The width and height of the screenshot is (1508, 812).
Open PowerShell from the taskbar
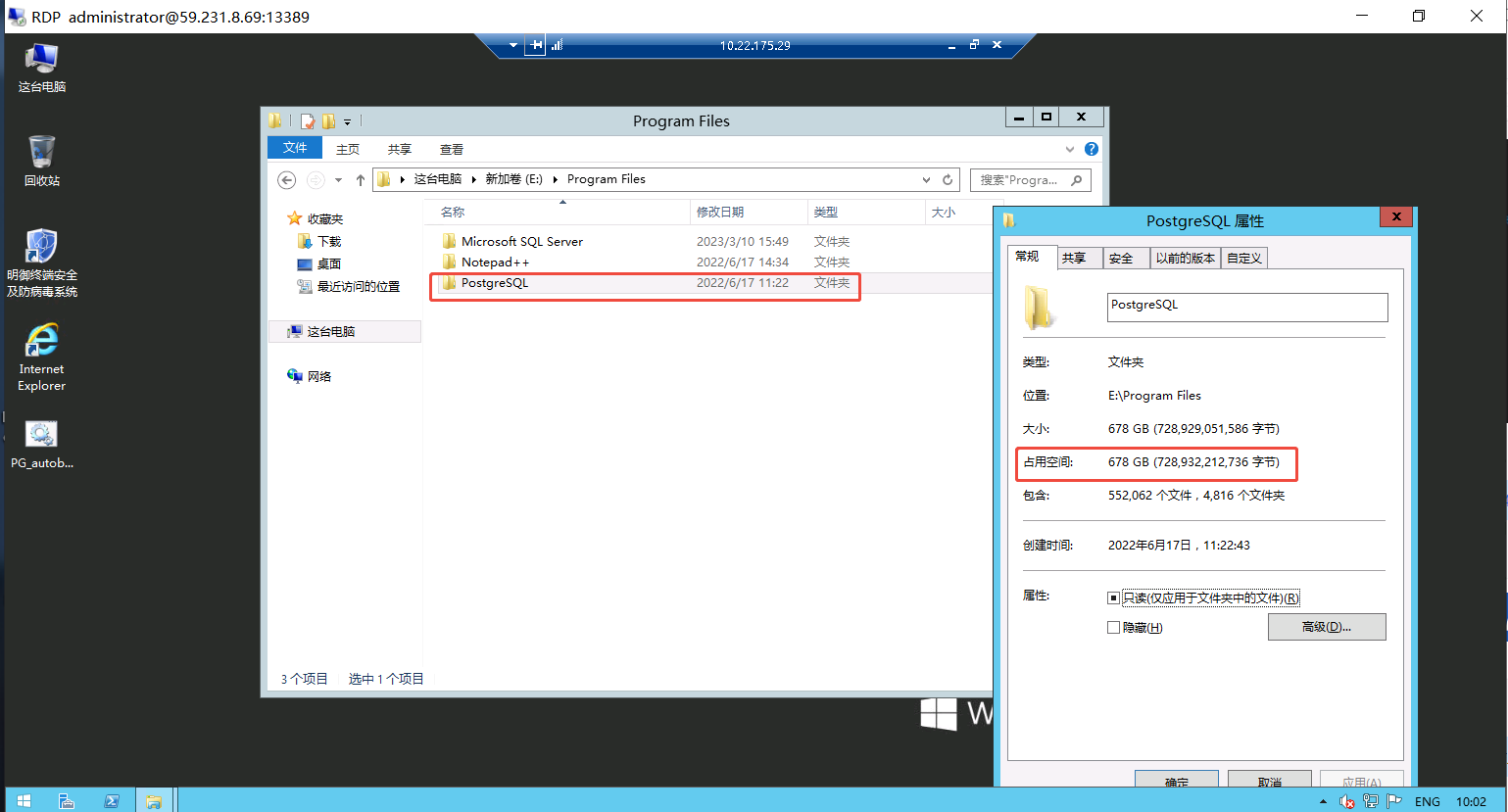click(112, 800)
